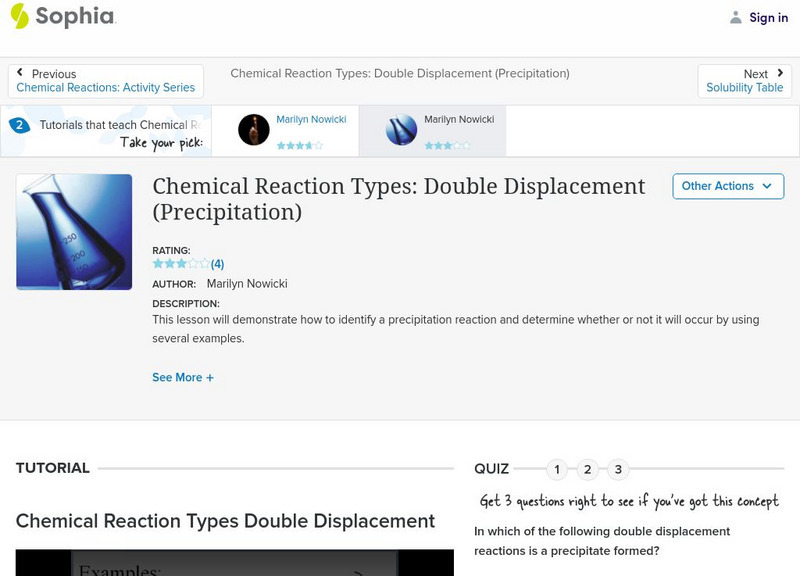Click the flask image next to the tutorial title
Image resolution: width=800 pixels, height=576 pixels.
(72, 231)
